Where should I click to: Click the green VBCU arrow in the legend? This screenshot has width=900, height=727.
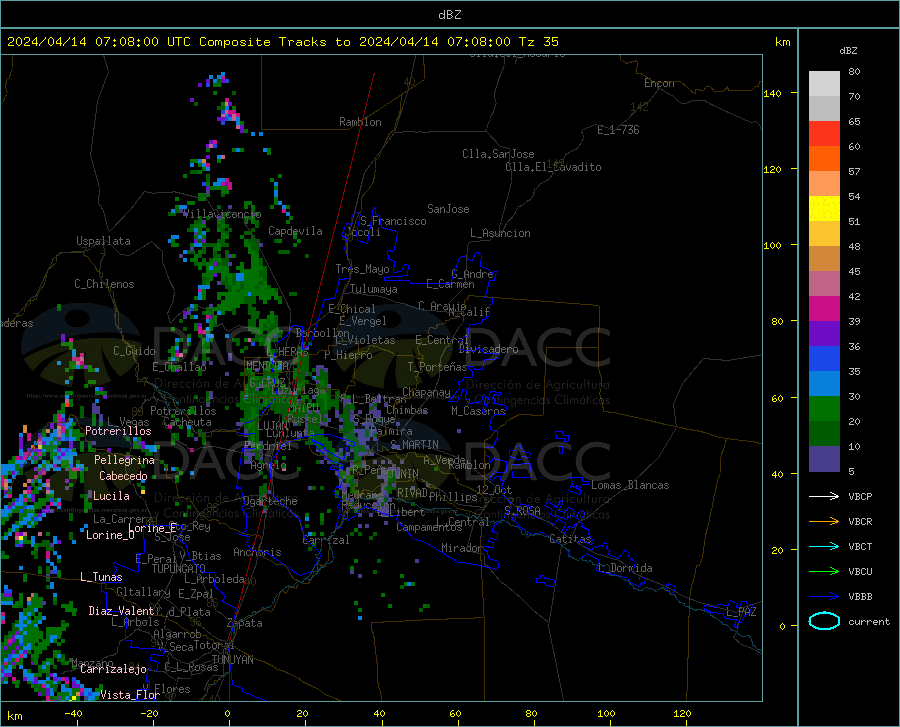(824, 572)
